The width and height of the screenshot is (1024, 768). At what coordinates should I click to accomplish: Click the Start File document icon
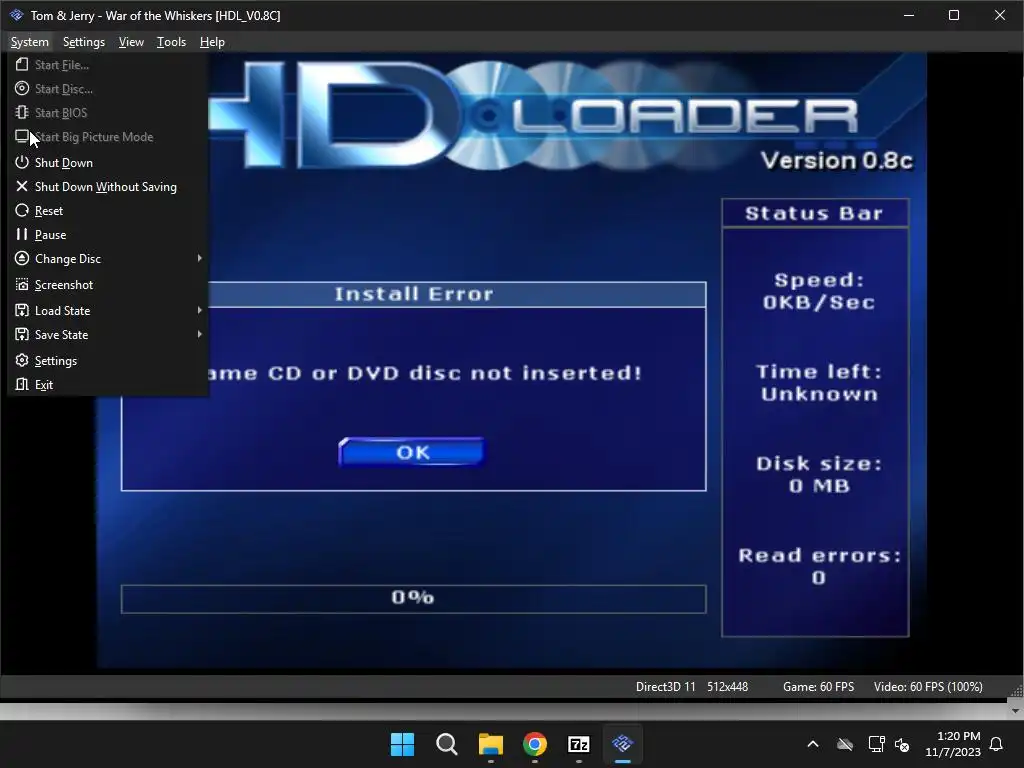(x=22, y=65)
